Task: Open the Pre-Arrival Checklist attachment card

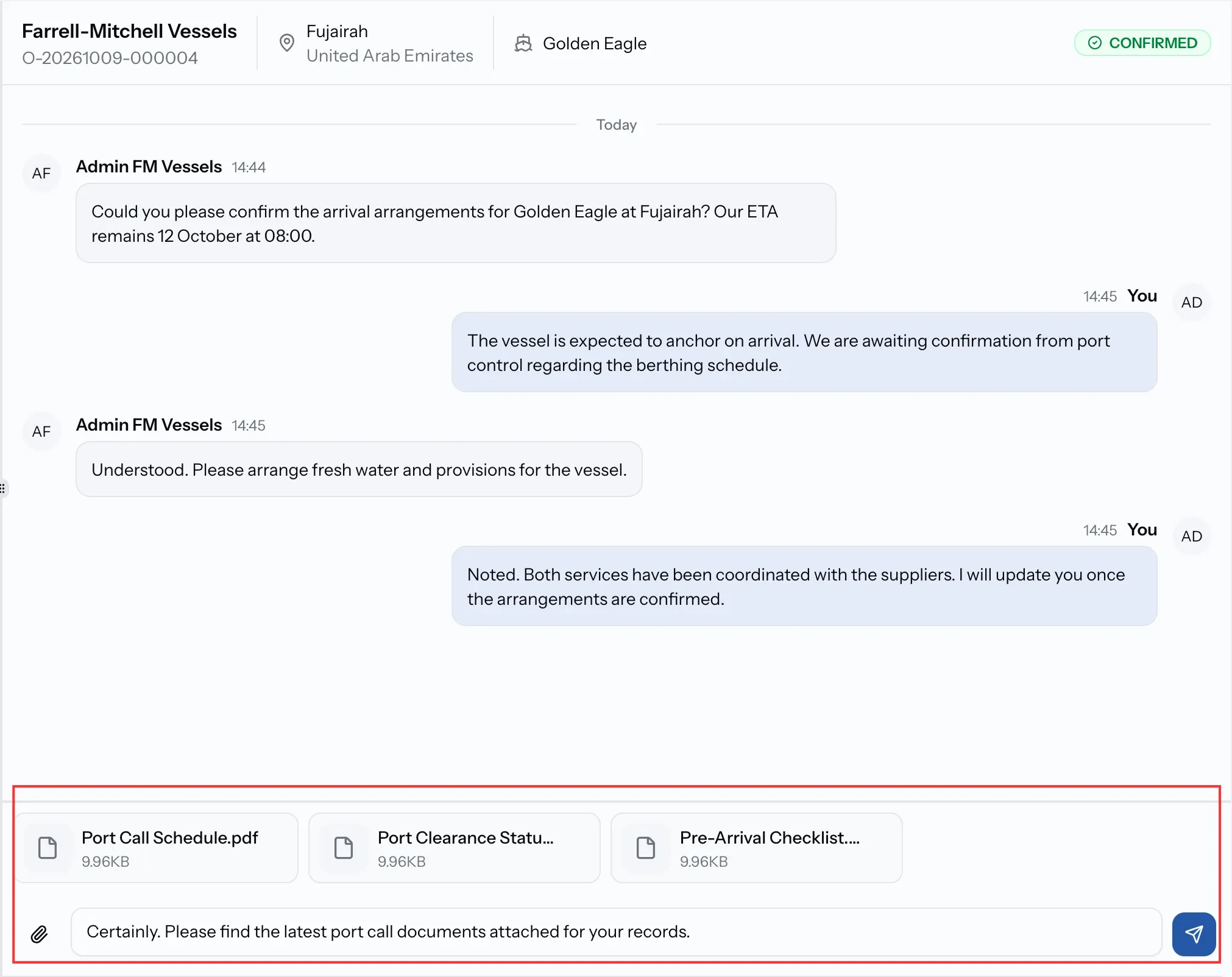Action: tap(756, 848)
